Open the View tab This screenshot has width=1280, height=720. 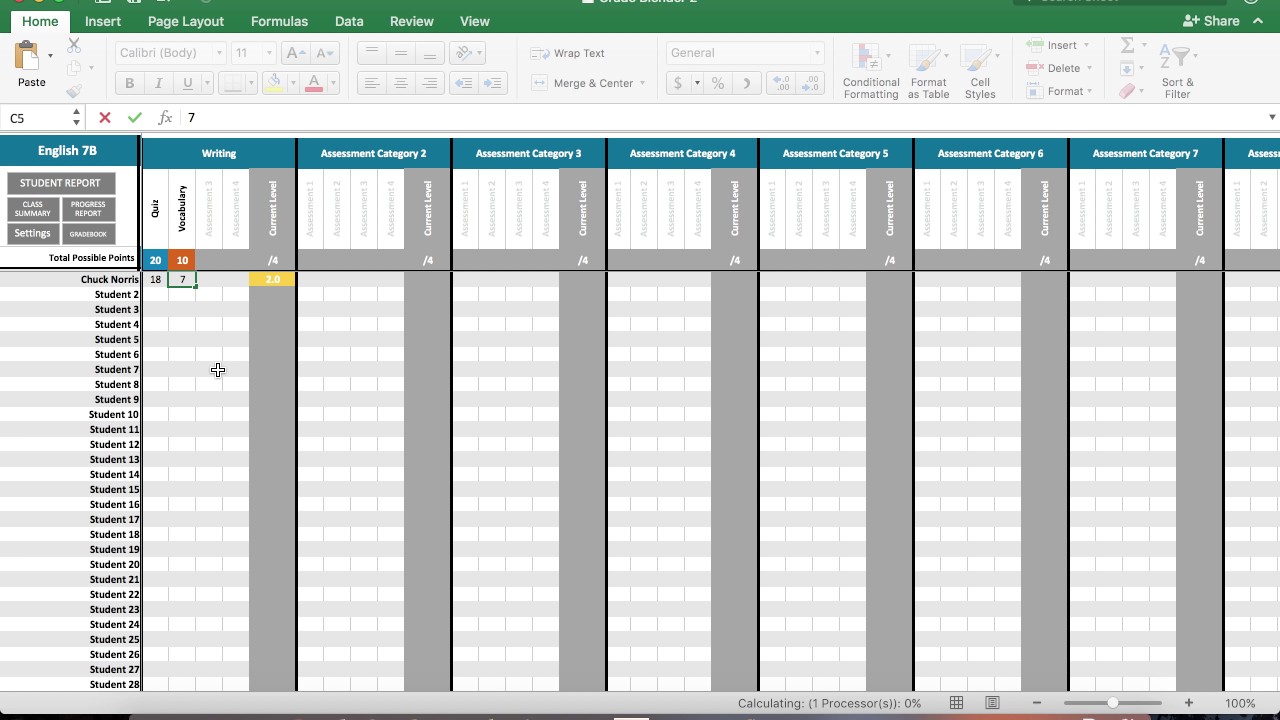tap(474, 21)
